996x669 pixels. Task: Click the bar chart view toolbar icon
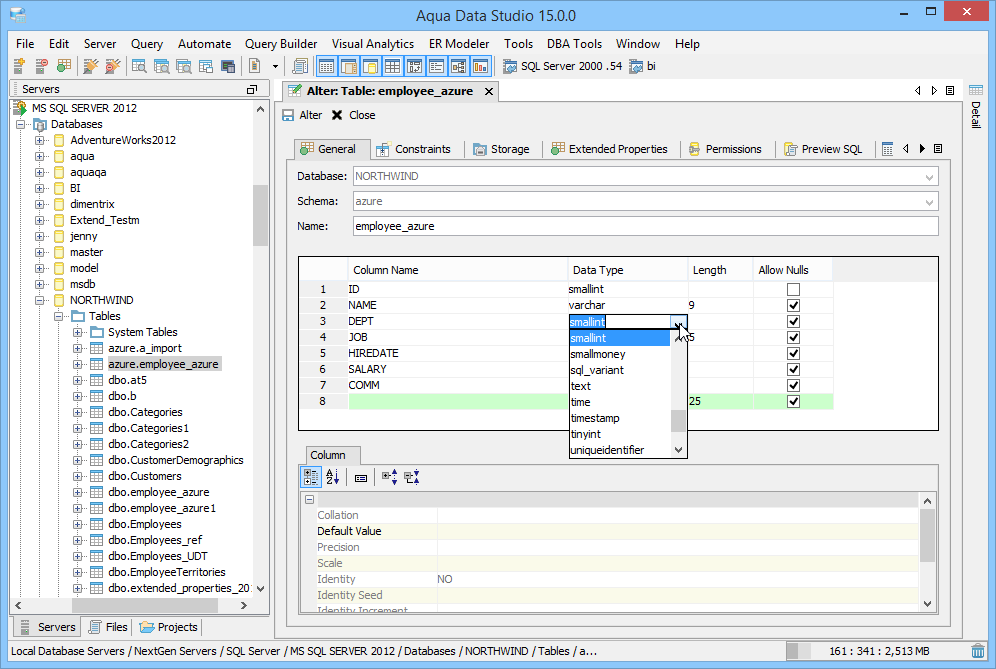481,65
